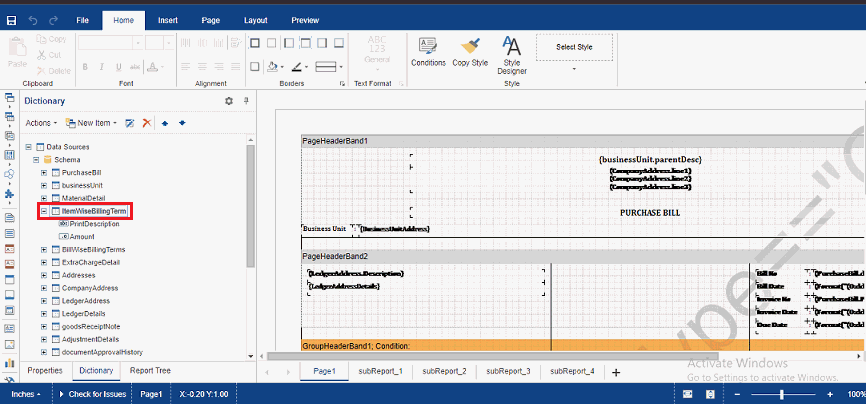
Task: Open the Style Designer
Action: pos(511,54)
